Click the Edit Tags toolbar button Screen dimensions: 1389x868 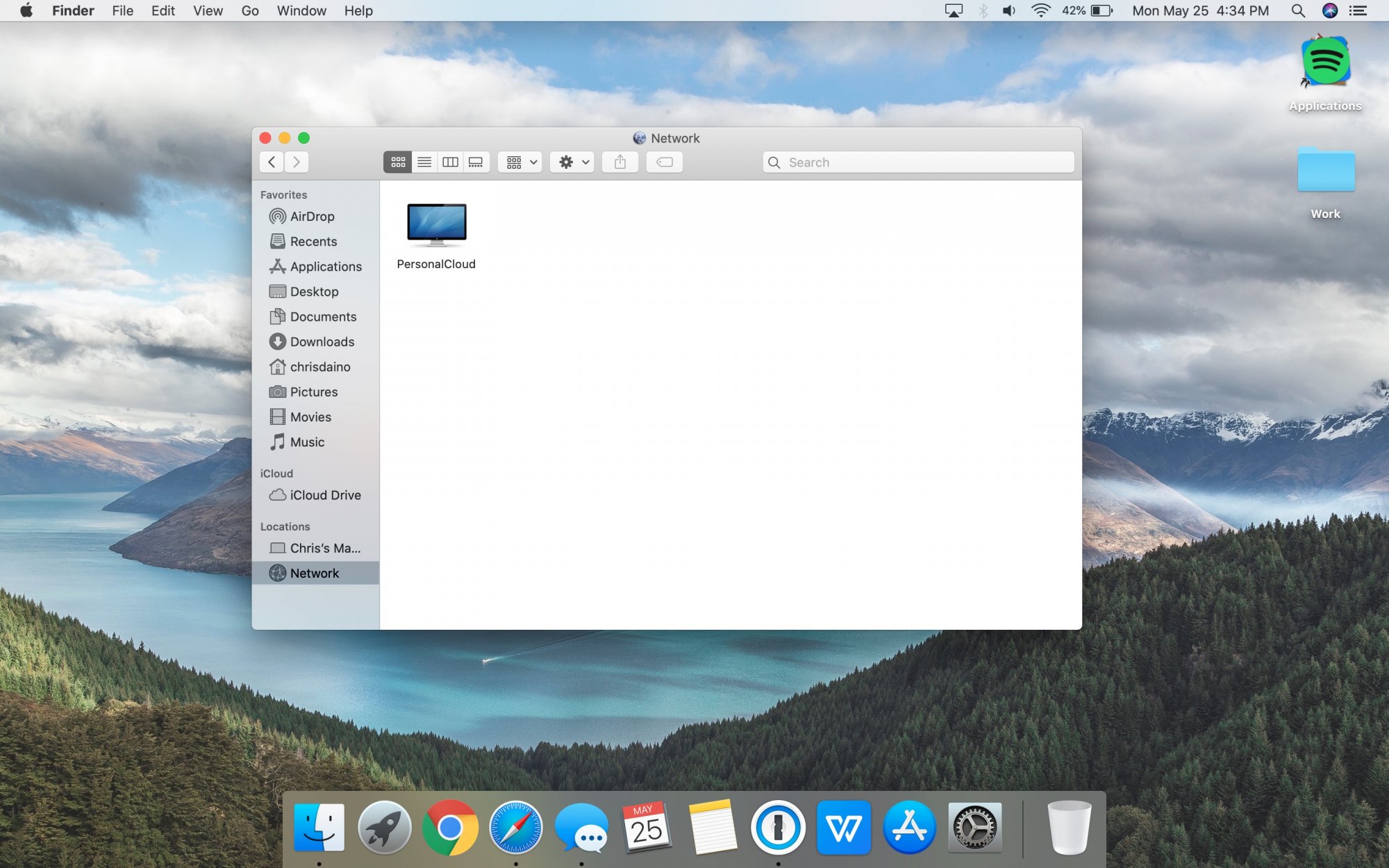coord(665,162)
